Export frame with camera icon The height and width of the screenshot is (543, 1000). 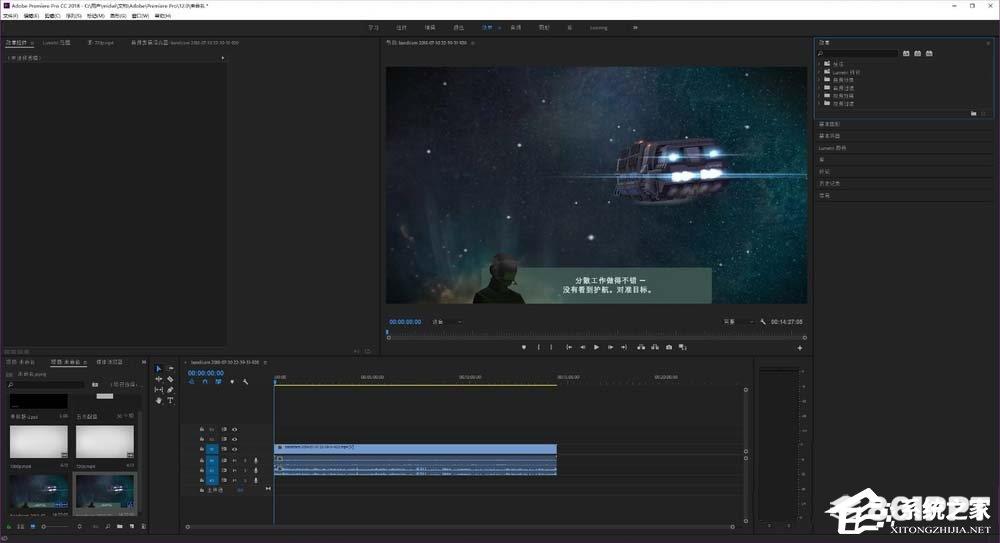pos(668,347)
